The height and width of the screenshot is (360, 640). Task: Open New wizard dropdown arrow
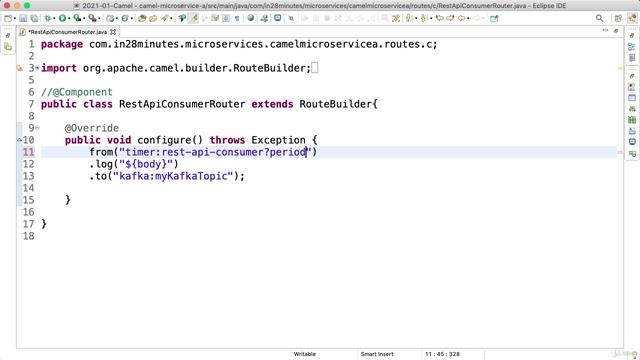click(x=14, y=18)
